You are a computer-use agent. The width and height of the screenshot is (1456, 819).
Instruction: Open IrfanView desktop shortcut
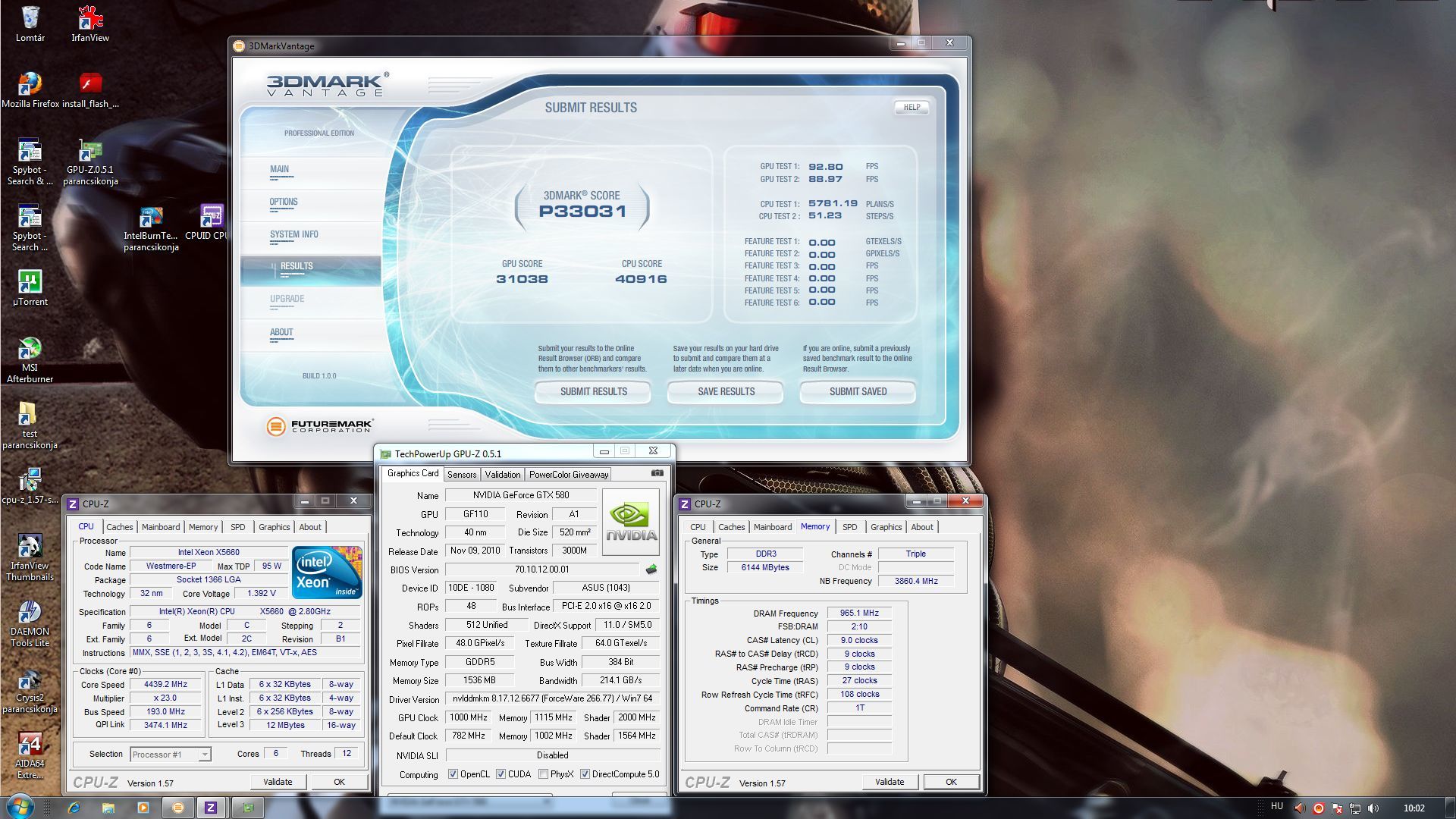(90, 24)
